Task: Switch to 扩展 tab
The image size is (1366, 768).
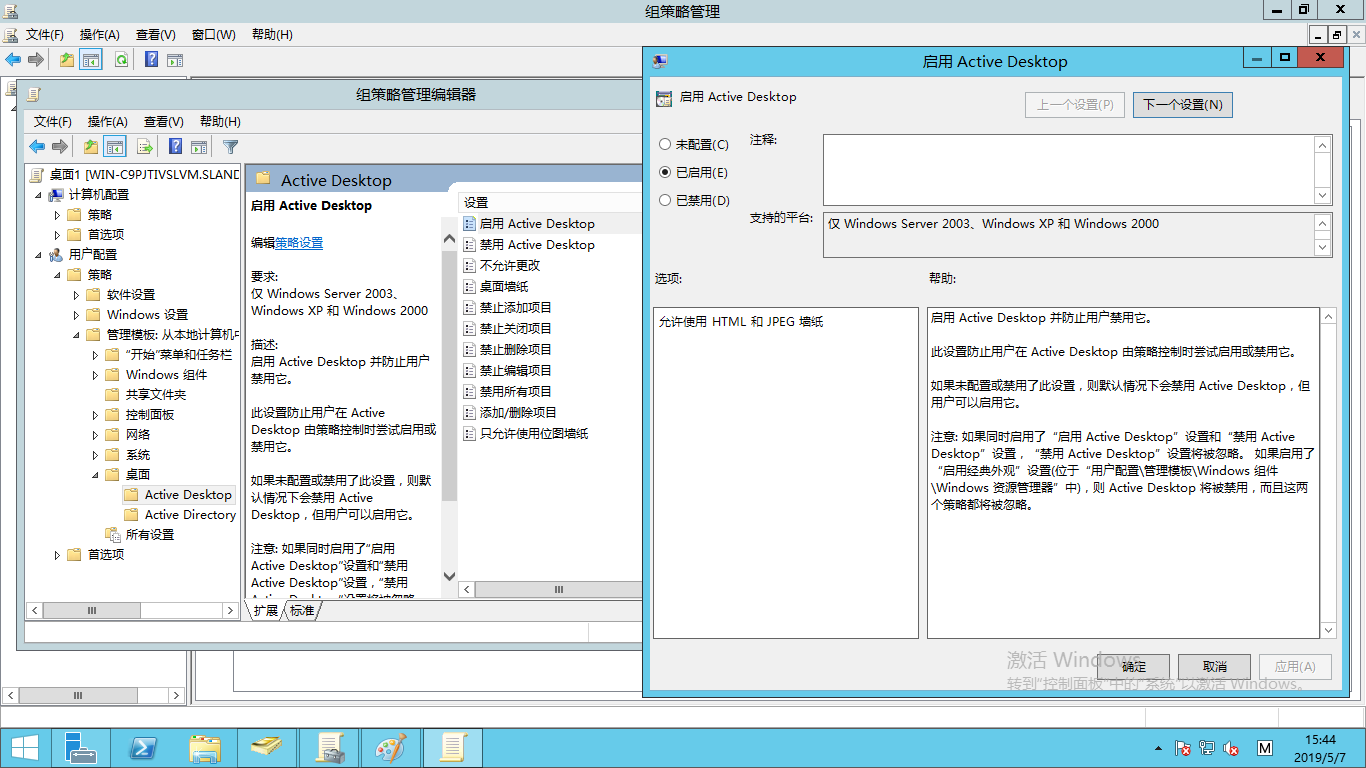Action: tap(265, 610)
